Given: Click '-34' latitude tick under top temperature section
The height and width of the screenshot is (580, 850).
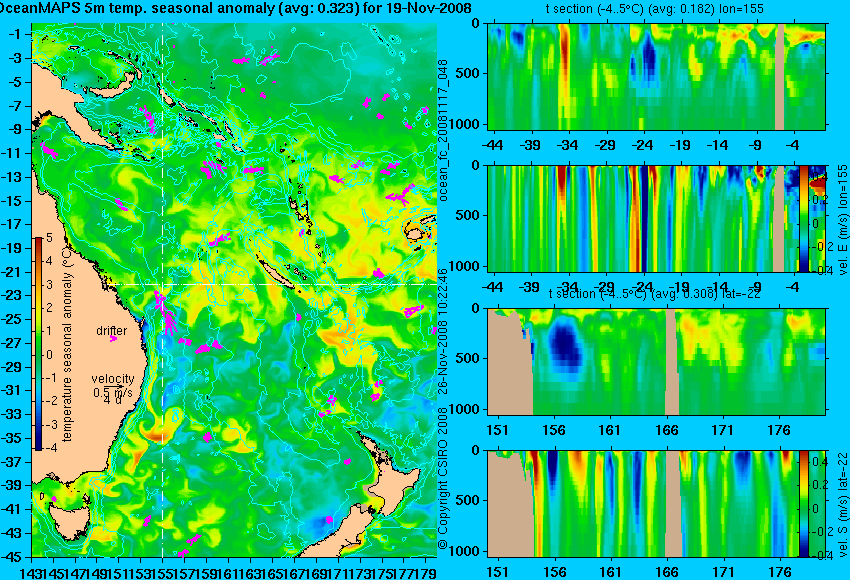Looking at the screenshot, I should (568, 145).
